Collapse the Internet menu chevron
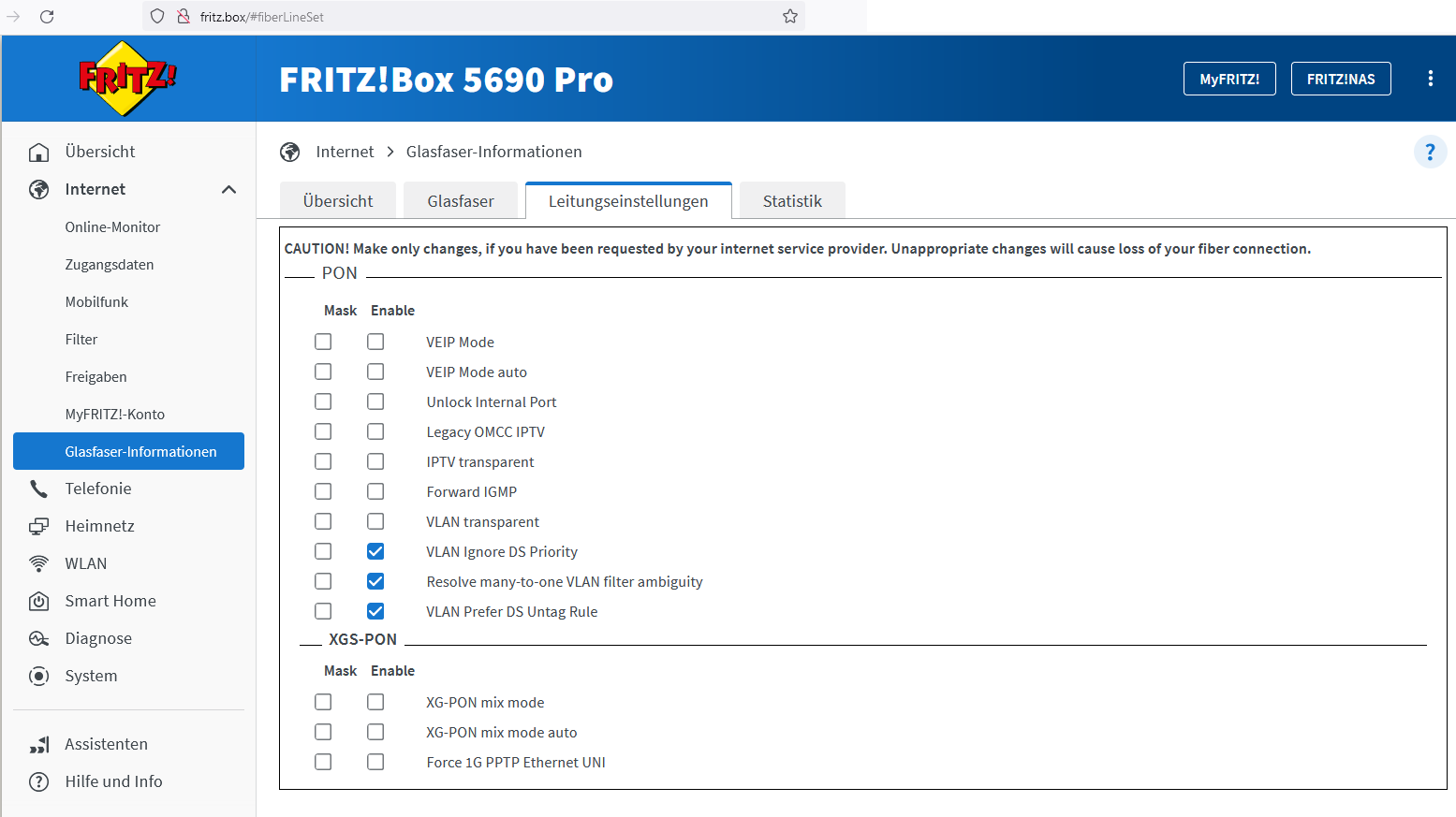Image resolution: width=1456 pixels, height=817 pixels. tap(228, 189)
